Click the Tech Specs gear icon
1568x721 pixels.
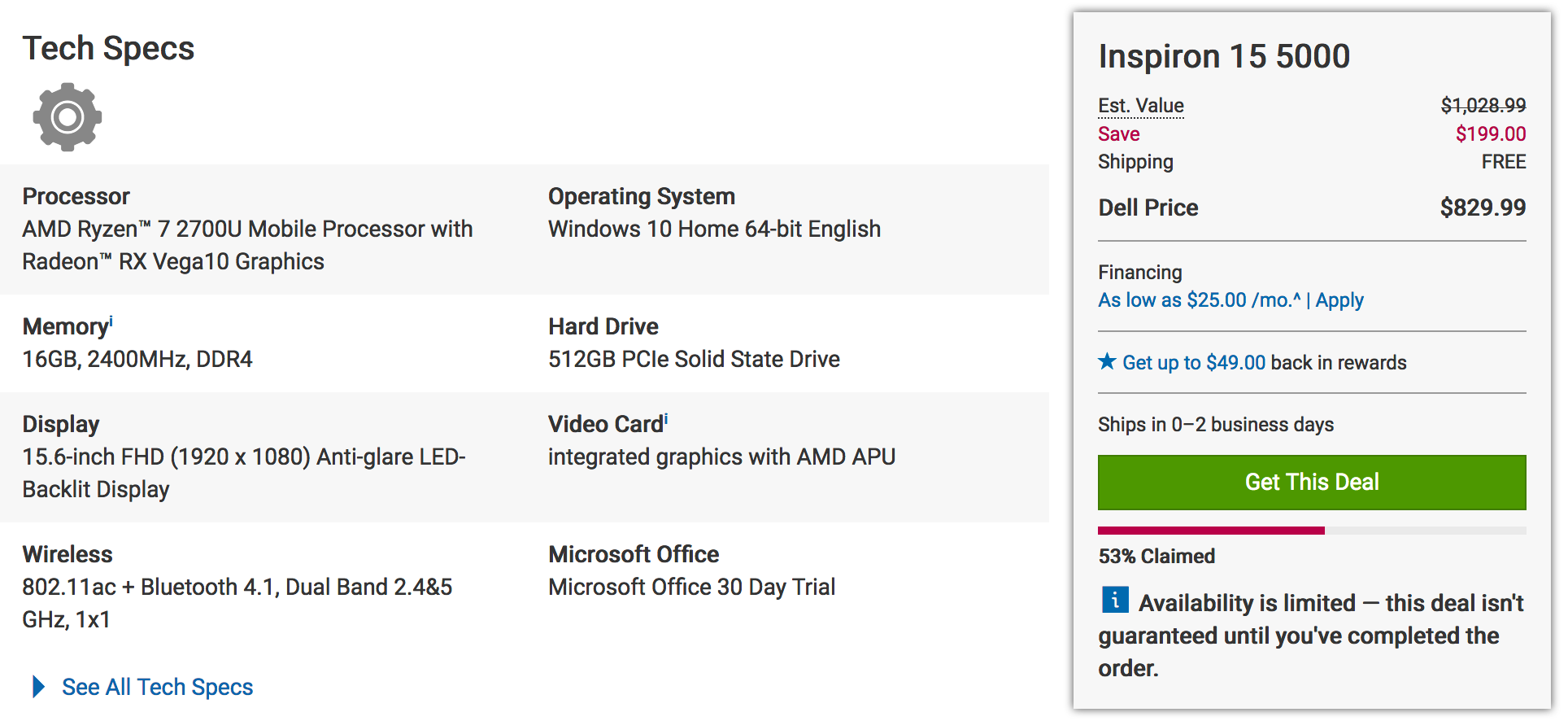68,117
